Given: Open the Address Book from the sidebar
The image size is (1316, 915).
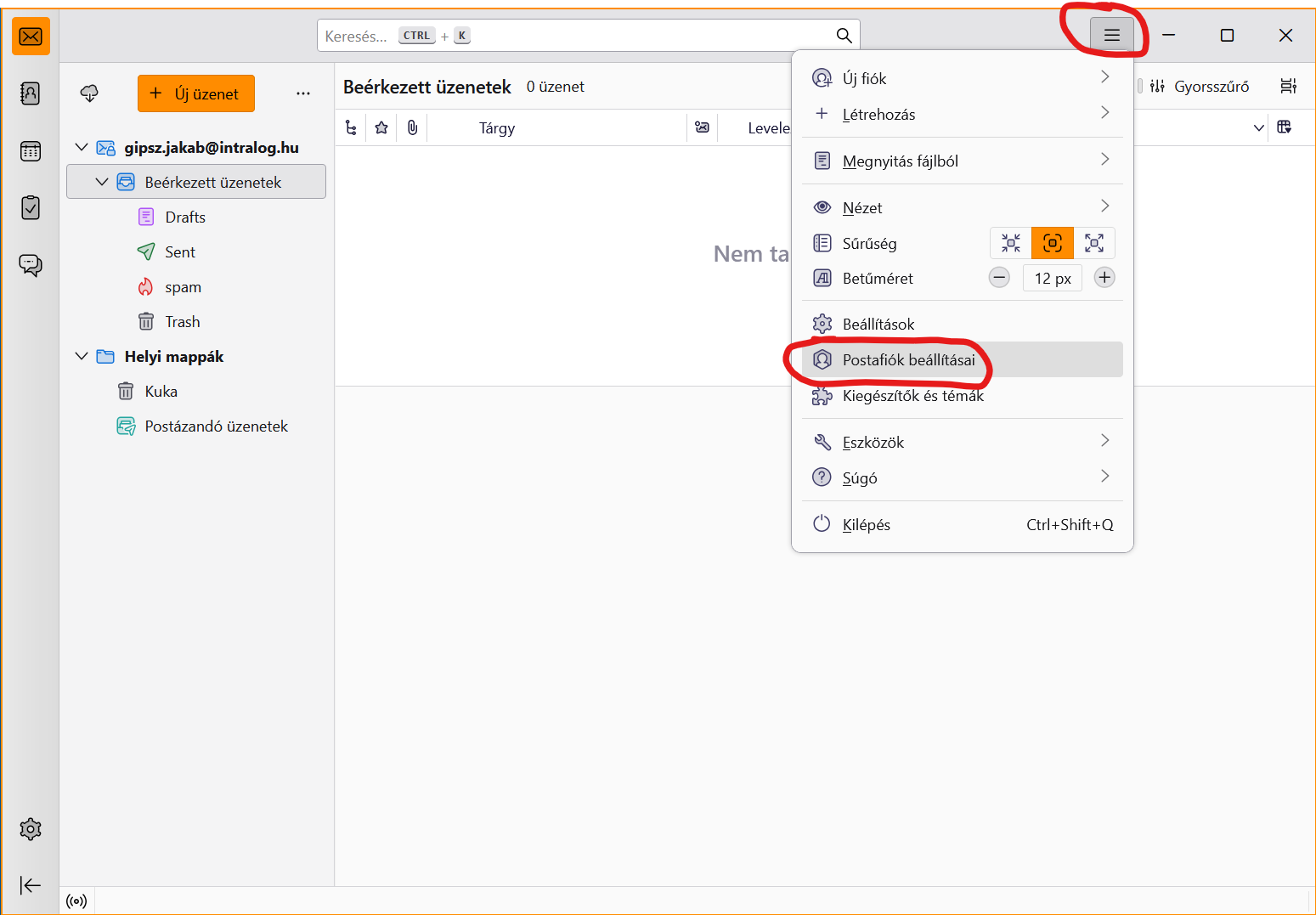Looking at the screenshot, I should pyautogui.click(x=31, y=93).
